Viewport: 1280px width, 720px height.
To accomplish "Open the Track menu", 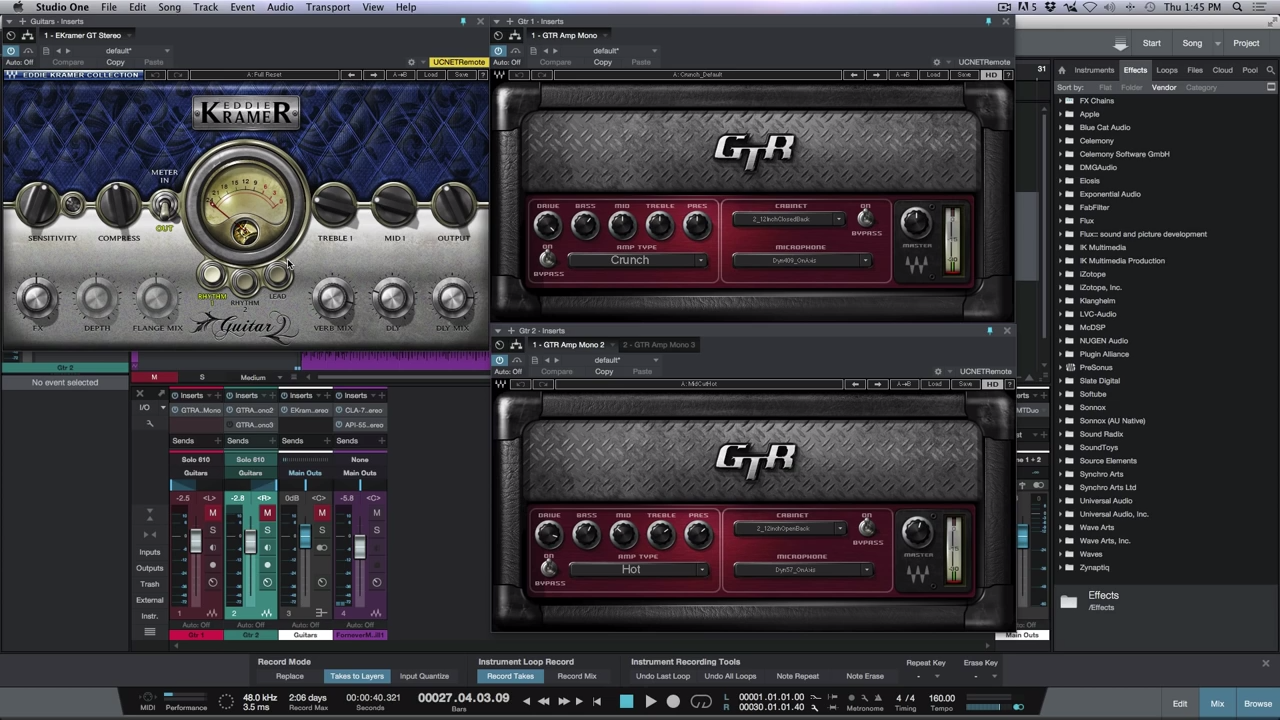I will tap(206, 7).
